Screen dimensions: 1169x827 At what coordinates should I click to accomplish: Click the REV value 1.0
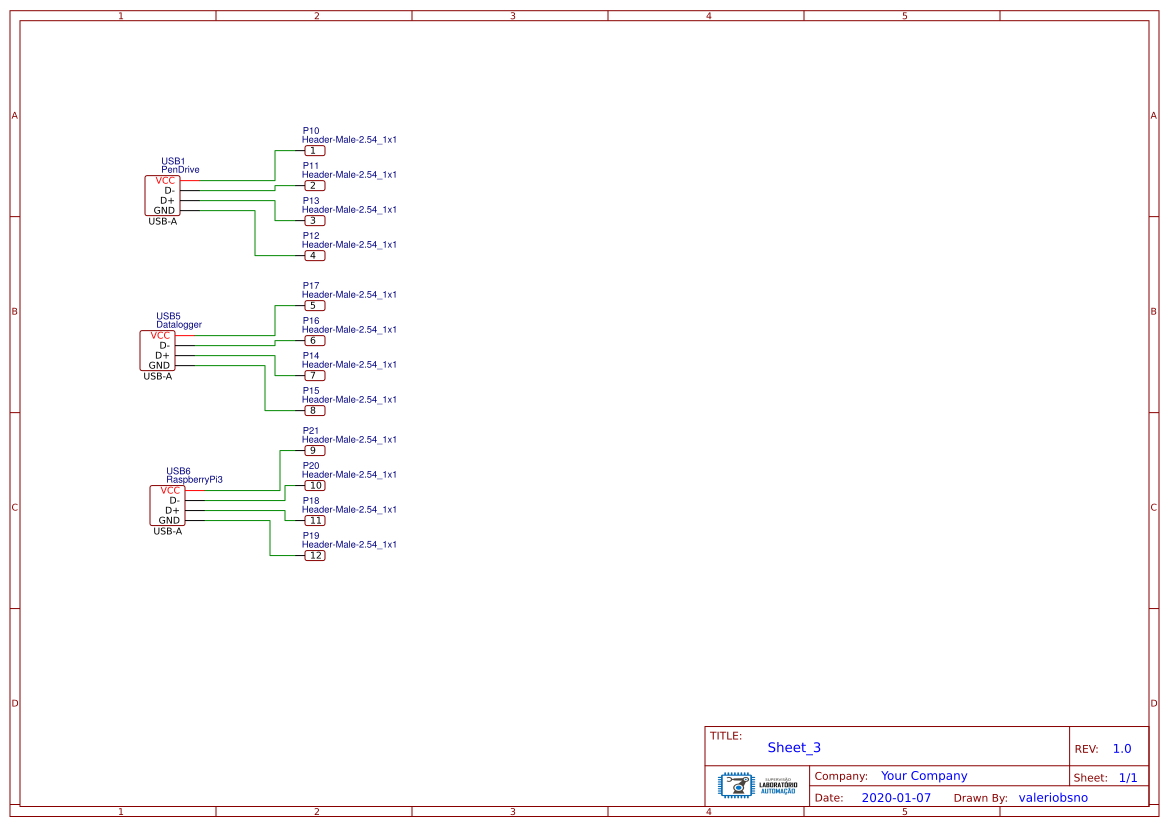point(1122,749)
